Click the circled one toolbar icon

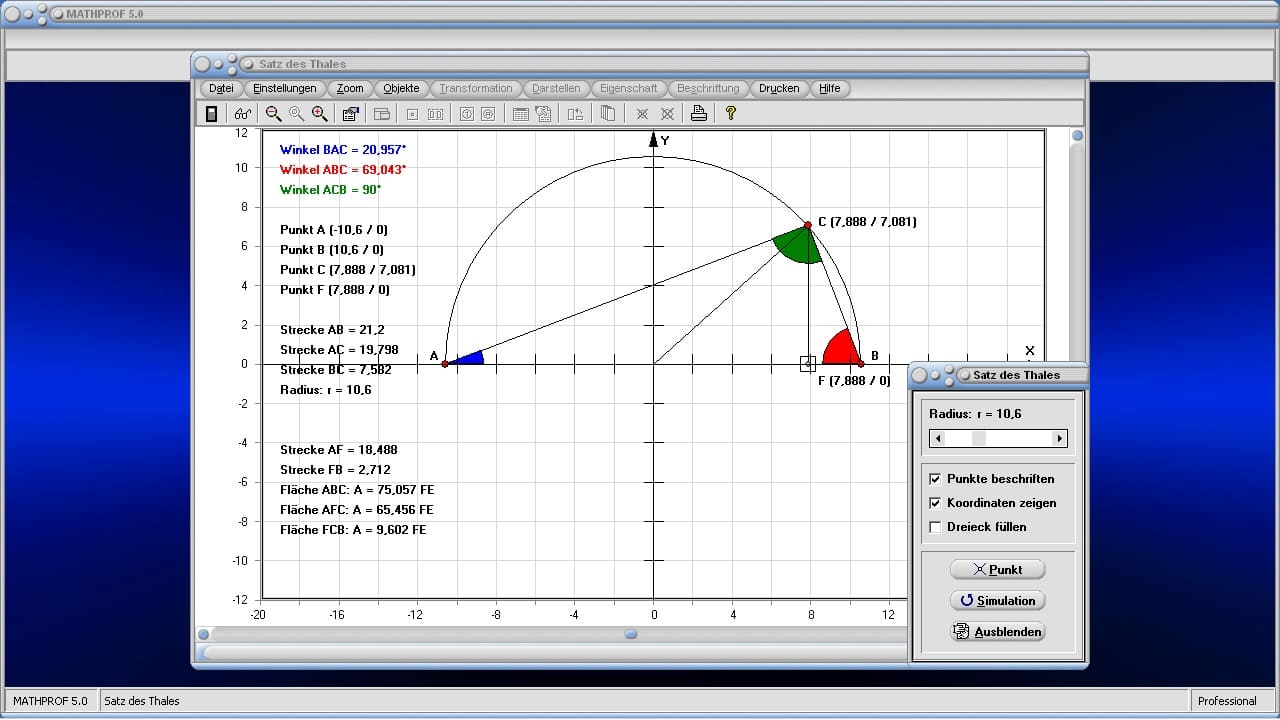[466, 114]
